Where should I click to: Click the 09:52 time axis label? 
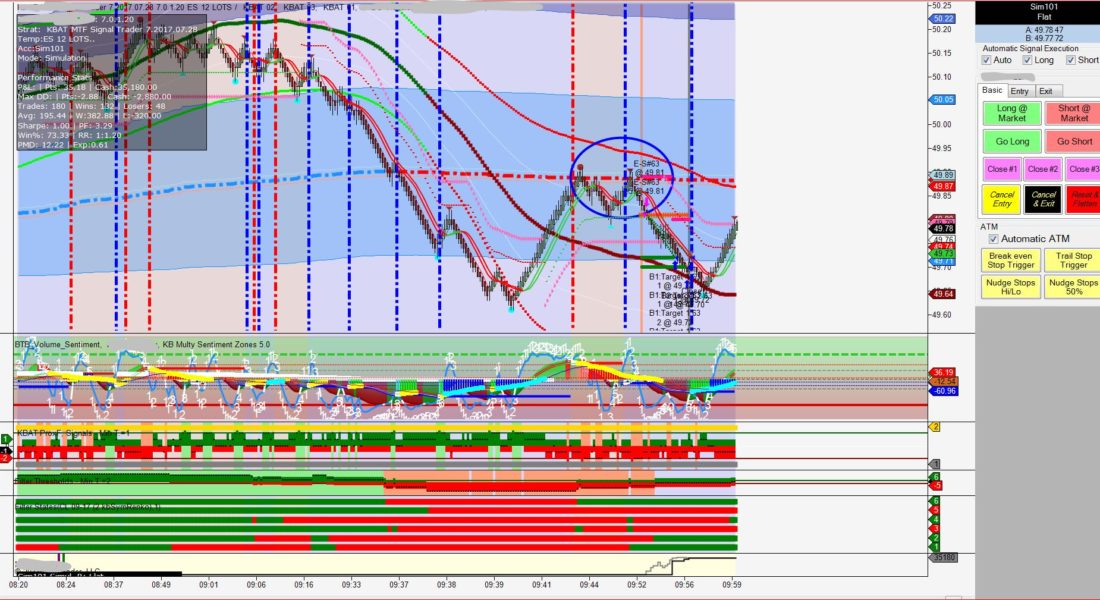pos(636,585)
